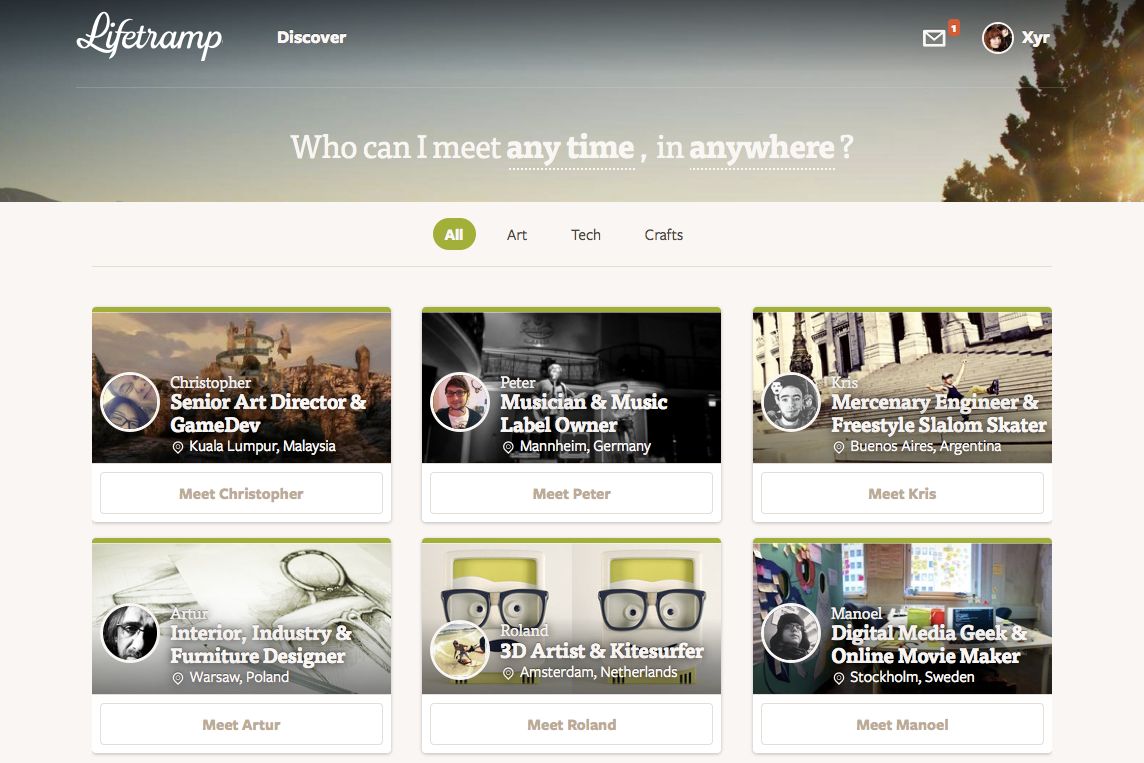Click Christopher's round avatar photo
Screen dimensions: 1144x763
[x=130, y=402]
